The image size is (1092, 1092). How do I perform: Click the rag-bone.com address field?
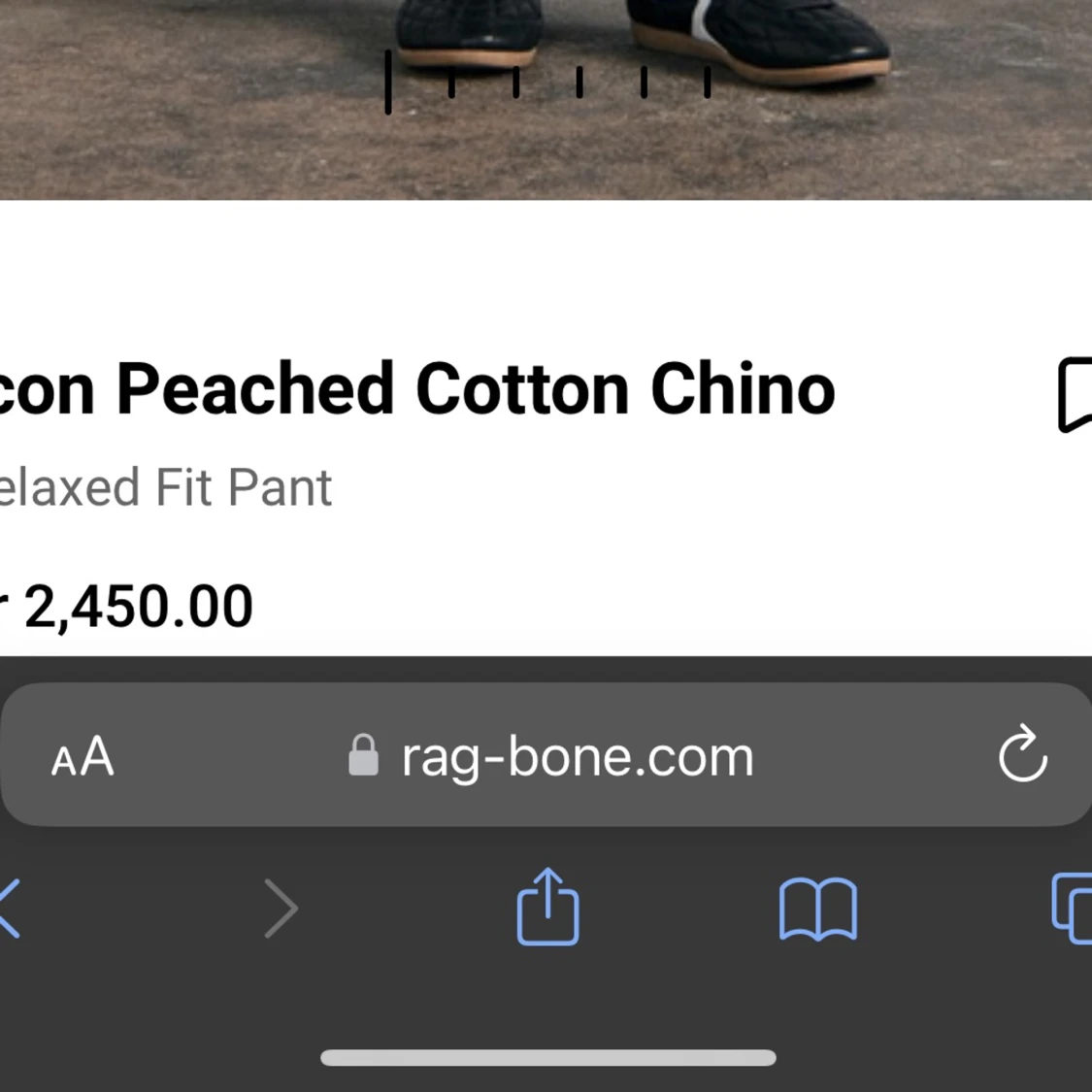[x=577, y=756]
